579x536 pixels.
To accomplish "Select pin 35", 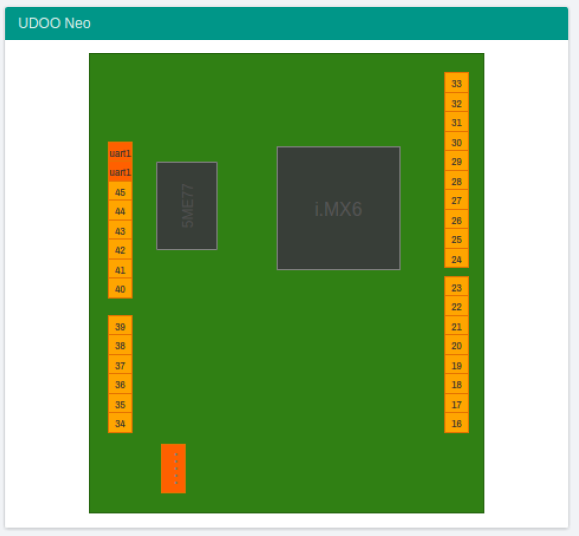I will 120,404.
